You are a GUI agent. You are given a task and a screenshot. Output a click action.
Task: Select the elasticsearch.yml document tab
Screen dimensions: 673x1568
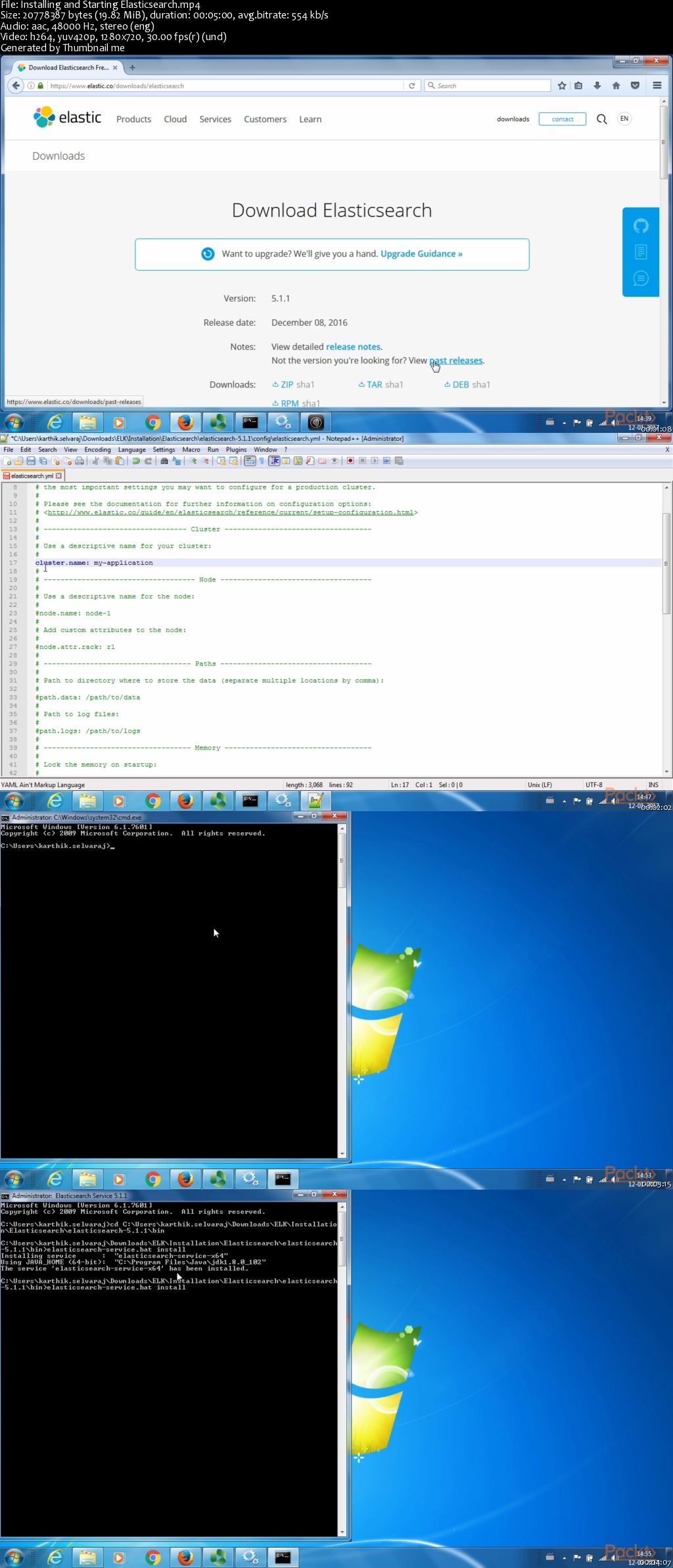pyautogui.click(x=32, y=476)
